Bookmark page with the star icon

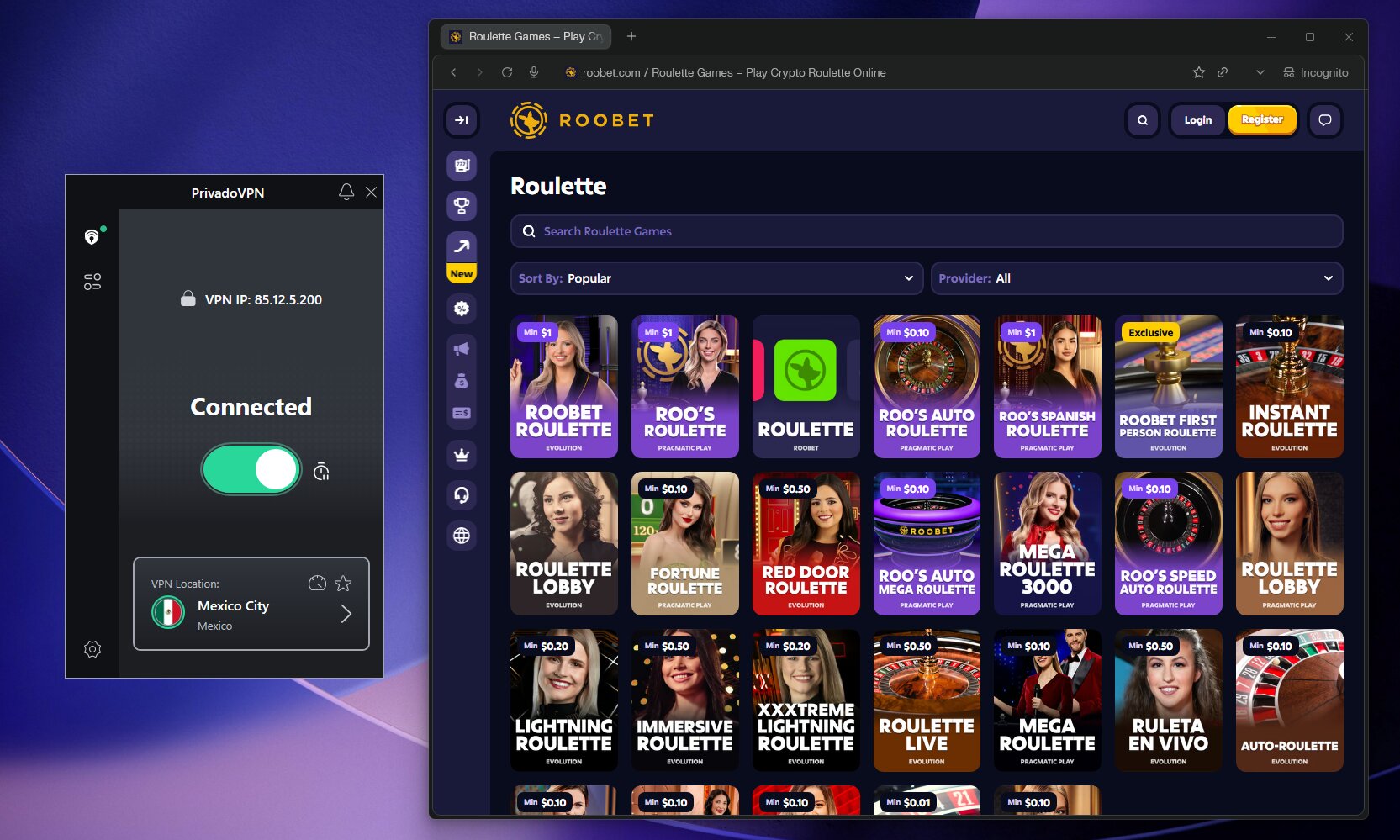coord(1199,72)
